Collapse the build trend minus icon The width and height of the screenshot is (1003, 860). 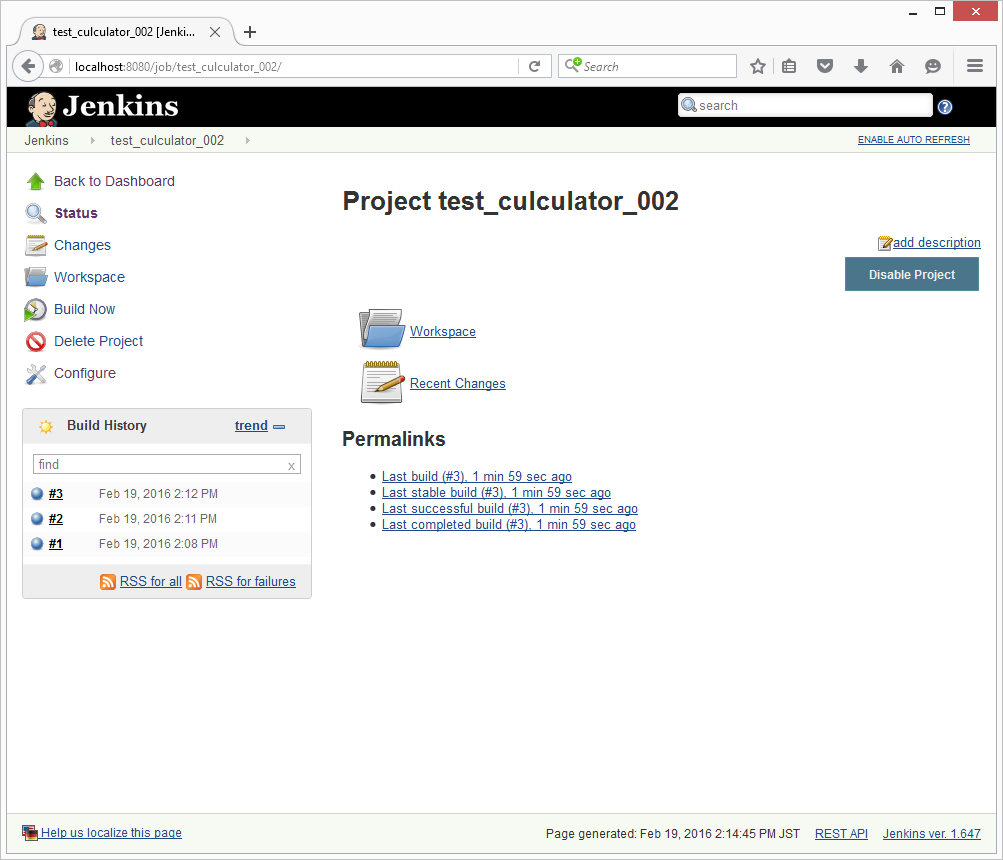[x=279, y=427]
